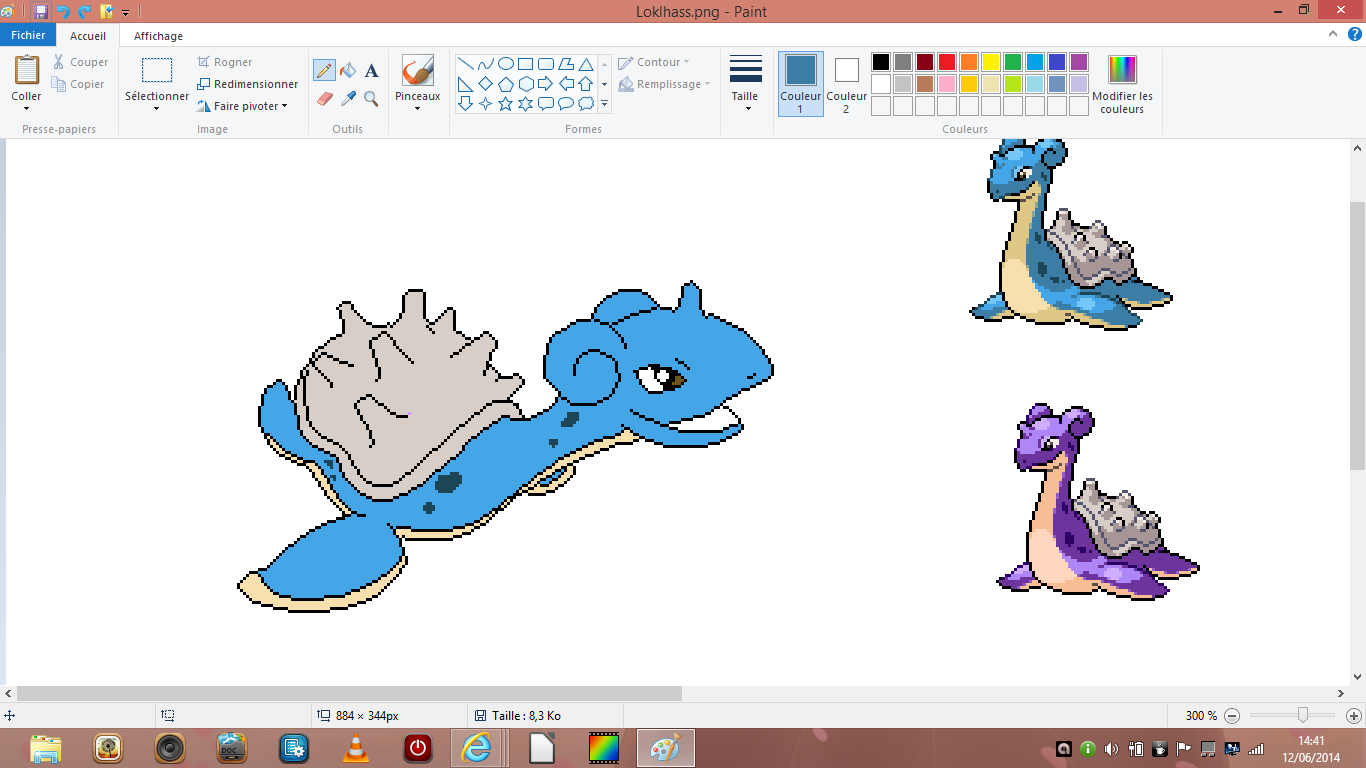Pick the green color swatch
This screenshot has height=768, width=1366.
[1013, 62]
